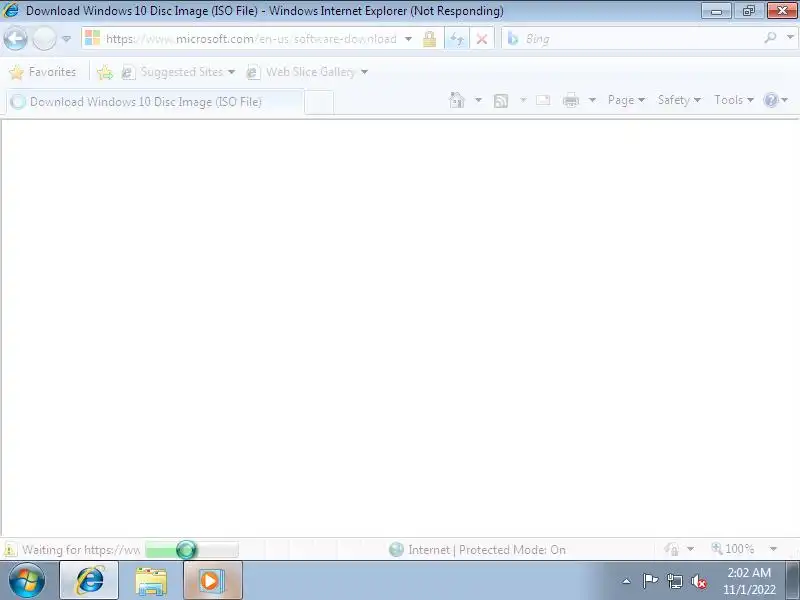Click the network connection tray icon
This screenshot has height=600, width=800.
tap(674, 581)
